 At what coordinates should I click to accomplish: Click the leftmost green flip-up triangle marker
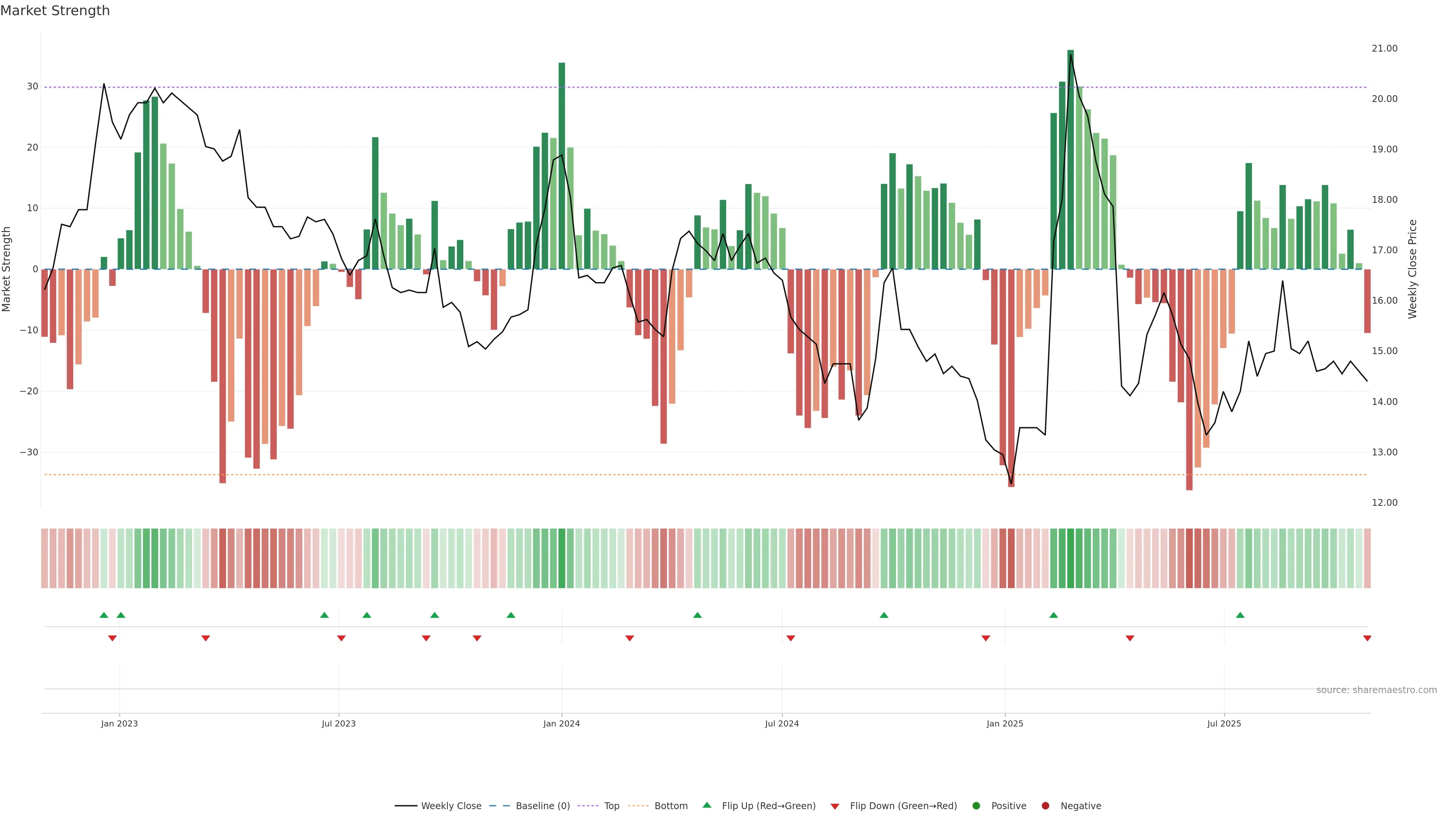point(104,615)
